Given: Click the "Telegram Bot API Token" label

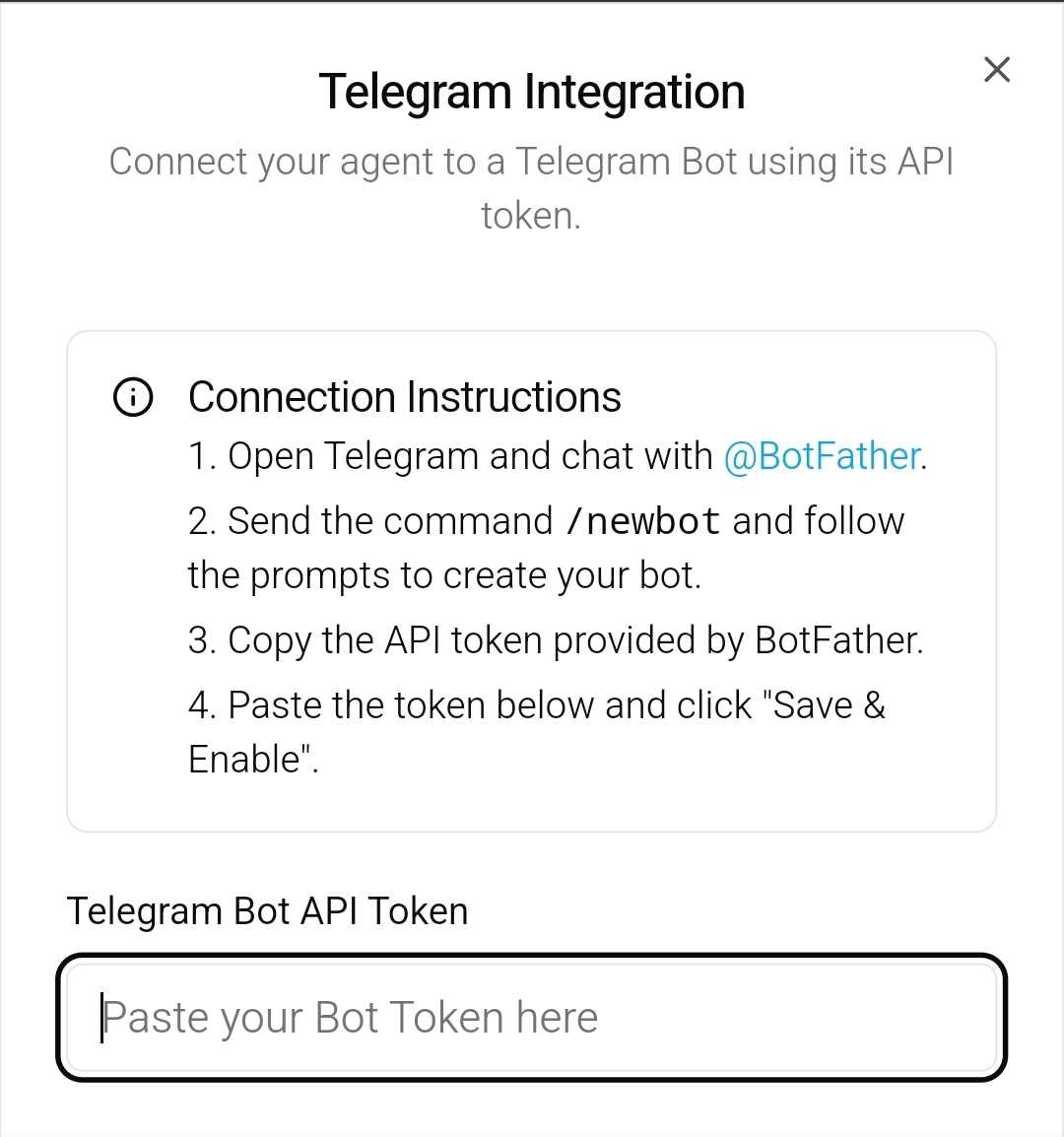Looking at the screenshot, I should pyautogui.click(x=267, y=911).
